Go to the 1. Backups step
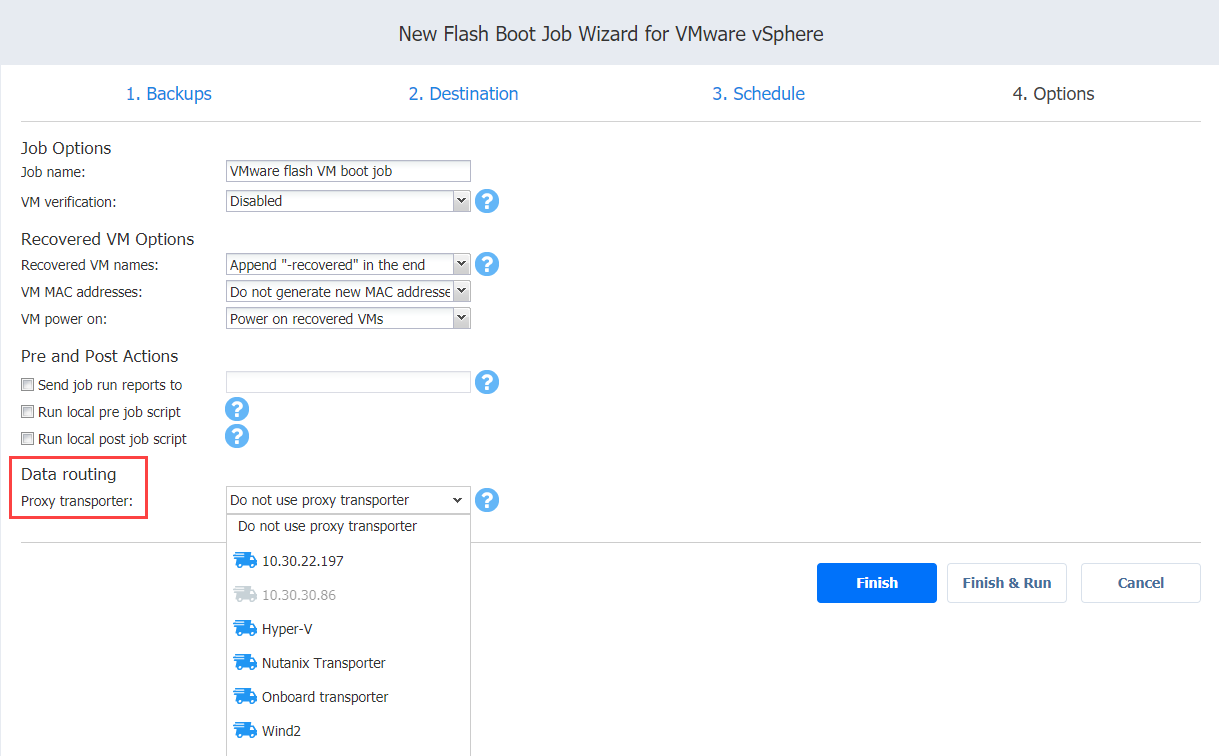This screenshot has width=1219, height=756. coord(169,94)
